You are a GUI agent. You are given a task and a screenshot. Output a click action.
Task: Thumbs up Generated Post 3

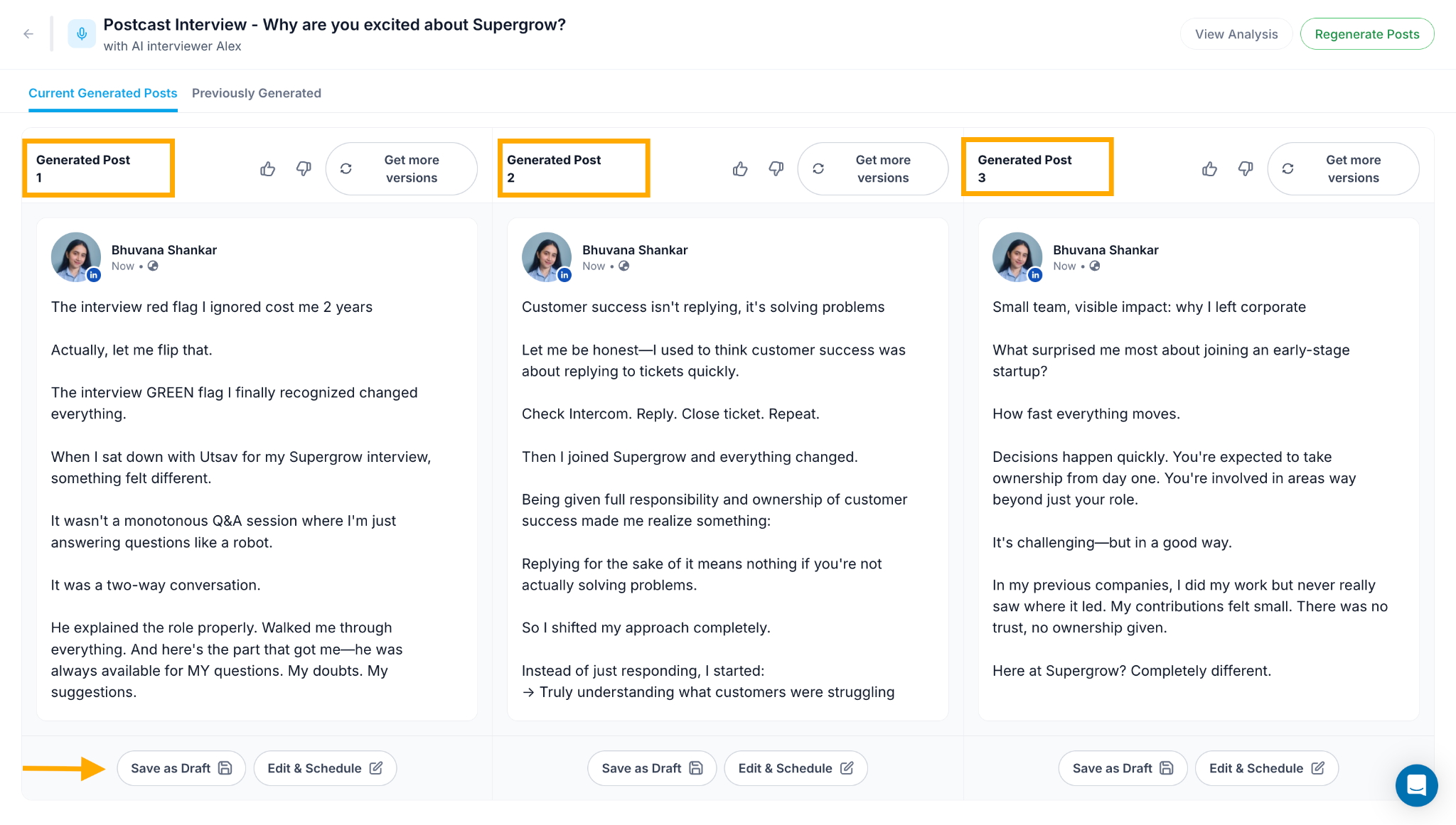coord(1209,169)
